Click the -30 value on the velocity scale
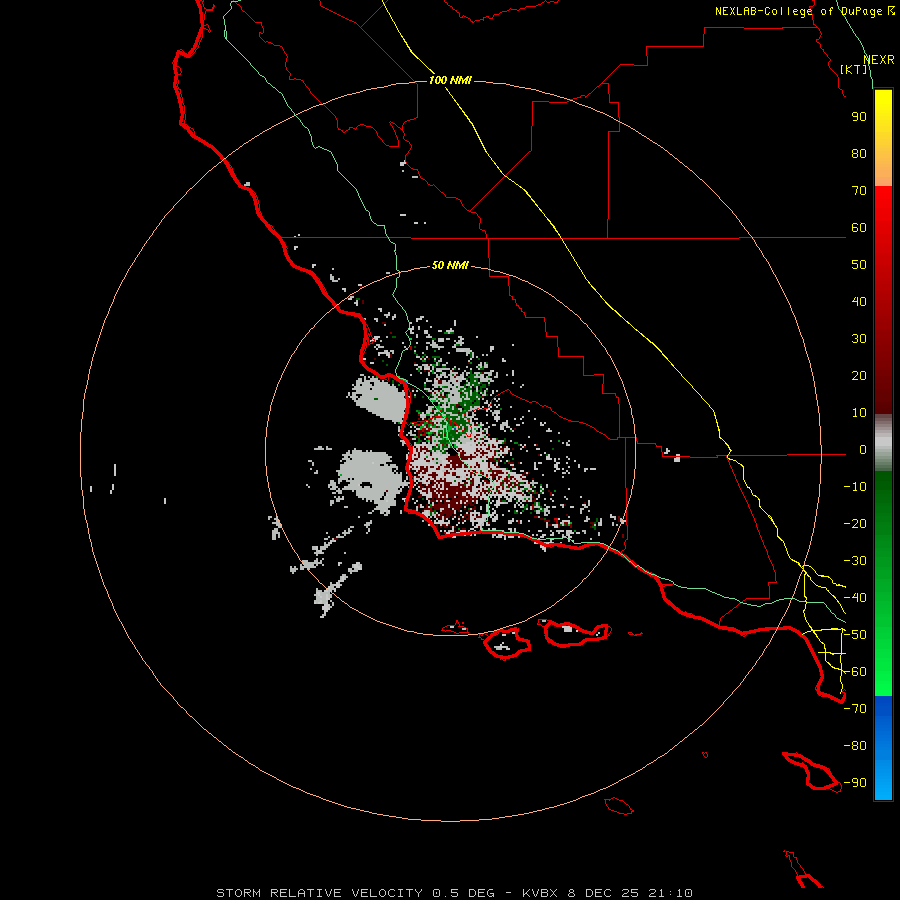Screen dimensions: 900x900 coord(855,561)
